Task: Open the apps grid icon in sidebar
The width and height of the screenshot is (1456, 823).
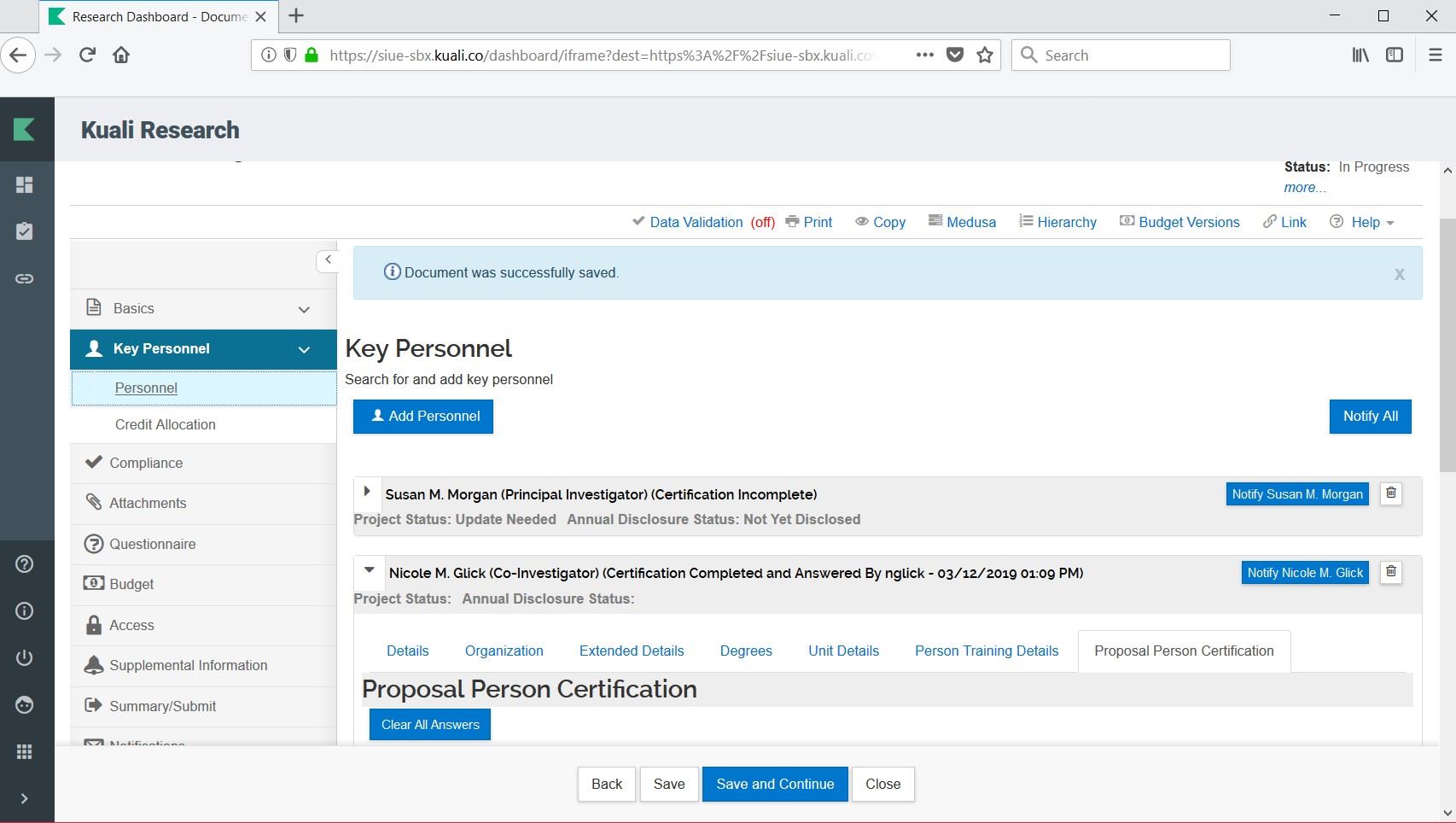Action: pyautogui.click(x=25, y=751)
